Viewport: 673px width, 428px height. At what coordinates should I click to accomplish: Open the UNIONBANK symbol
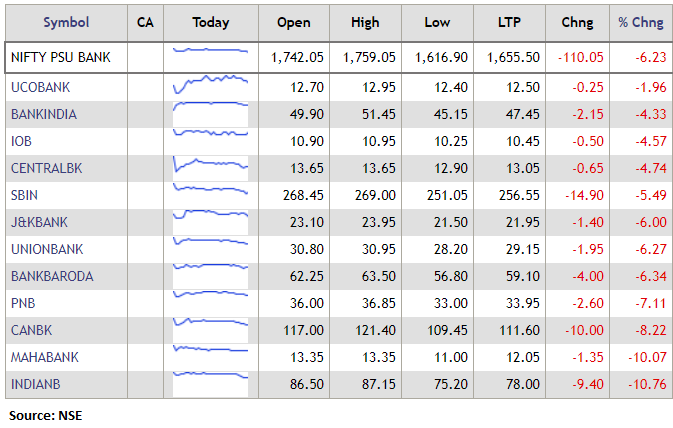click(x=46, y=249)
